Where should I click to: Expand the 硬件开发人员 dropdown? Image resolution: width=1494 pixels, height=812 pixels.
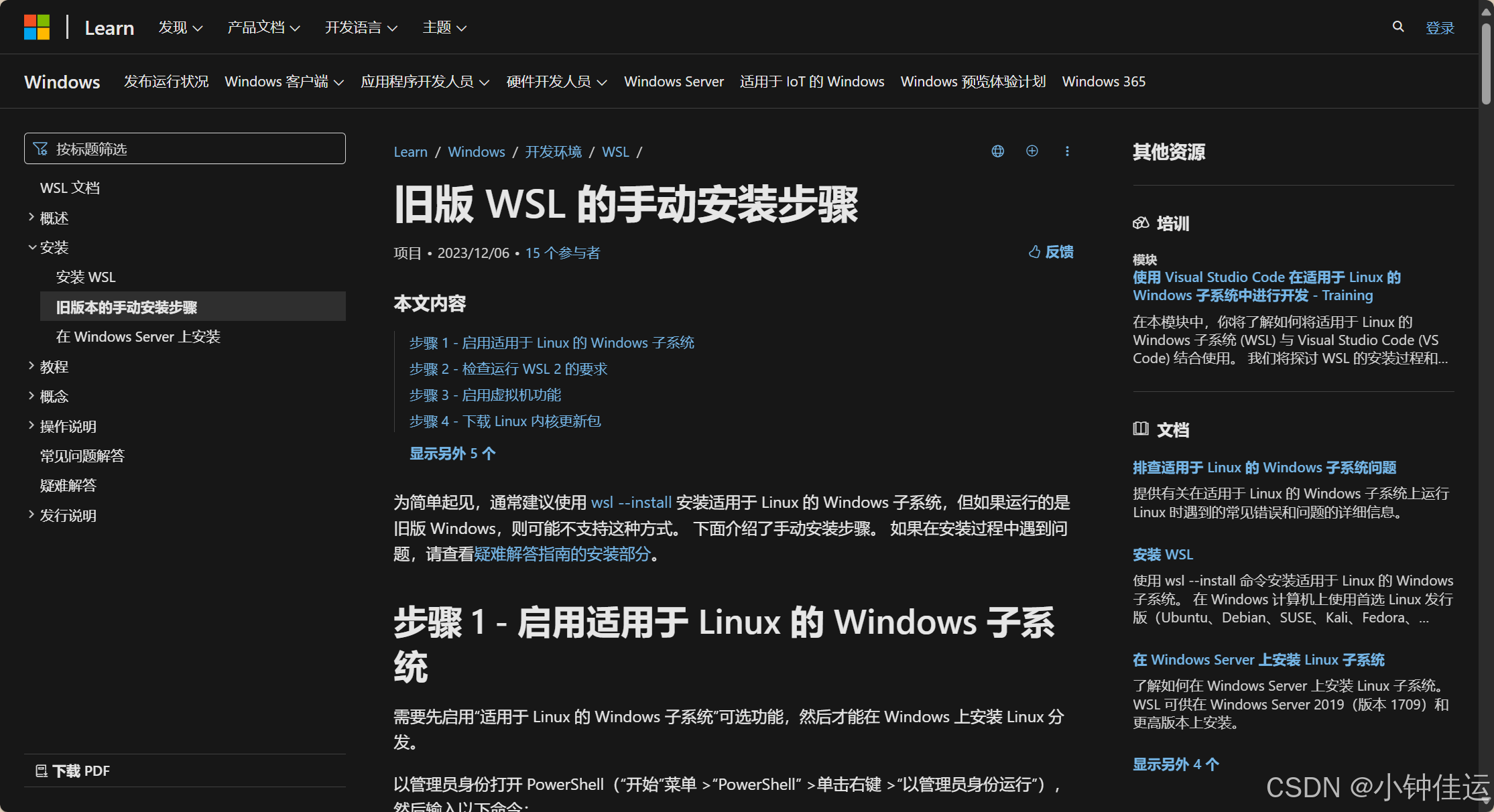pos(557,82)
